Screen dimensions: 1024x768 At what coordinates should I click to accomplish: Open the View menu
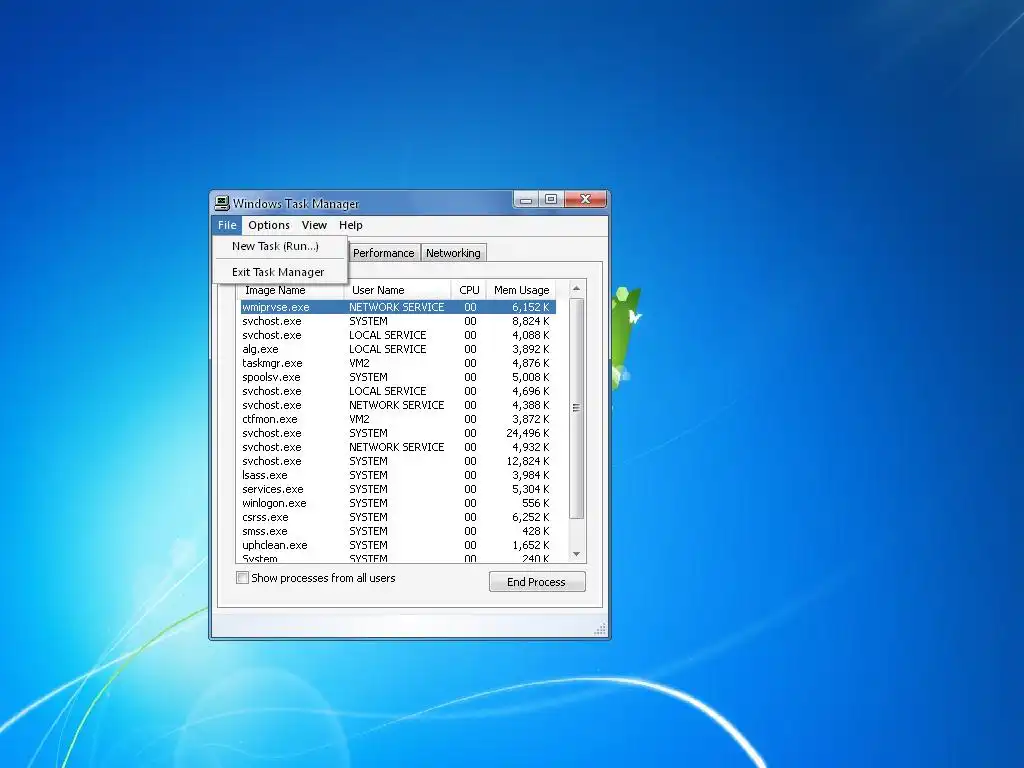click(314, 225)
